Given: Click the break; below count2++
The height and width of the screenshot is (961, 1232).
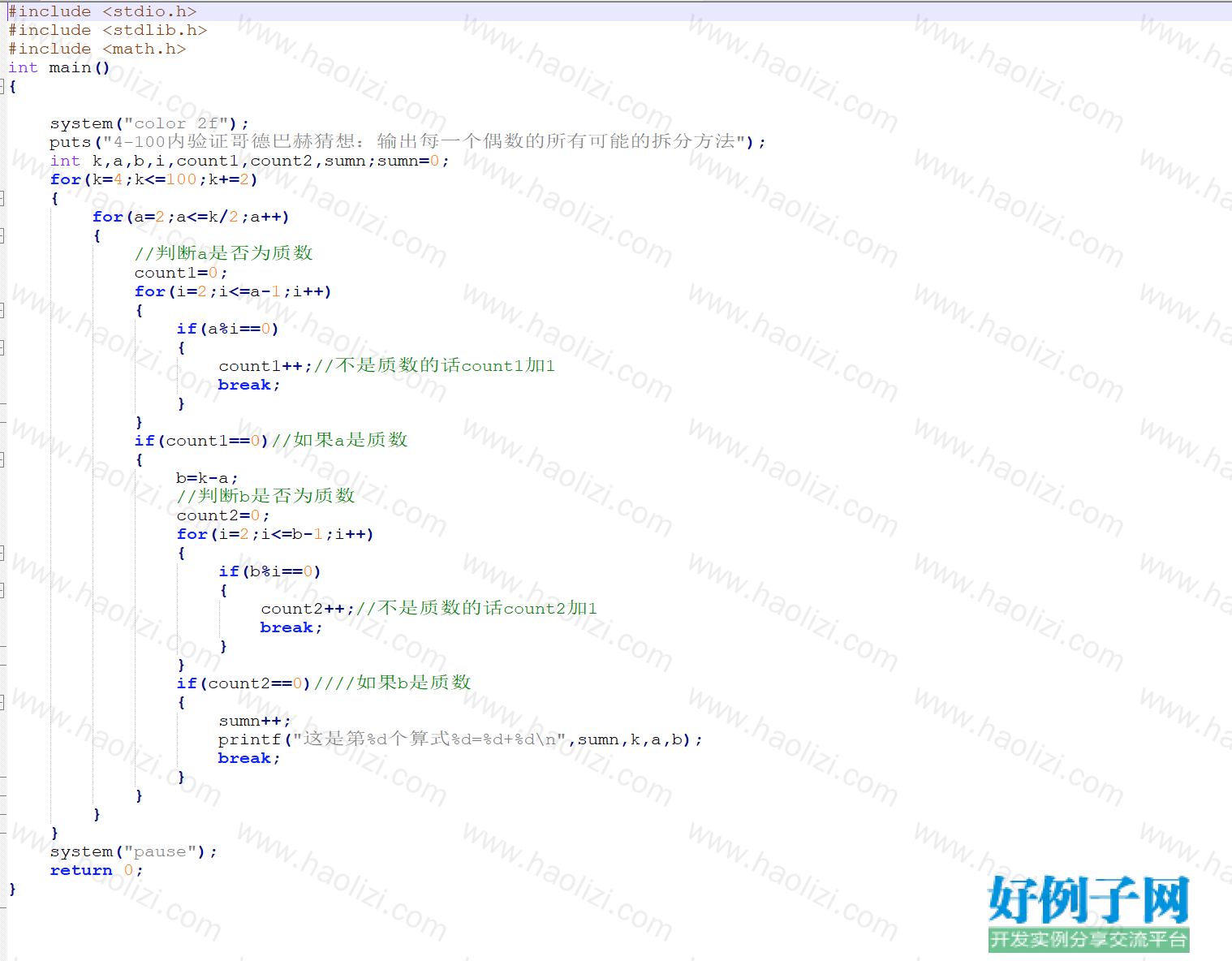Looking at the screenshot, I should (x=291, y=627).
